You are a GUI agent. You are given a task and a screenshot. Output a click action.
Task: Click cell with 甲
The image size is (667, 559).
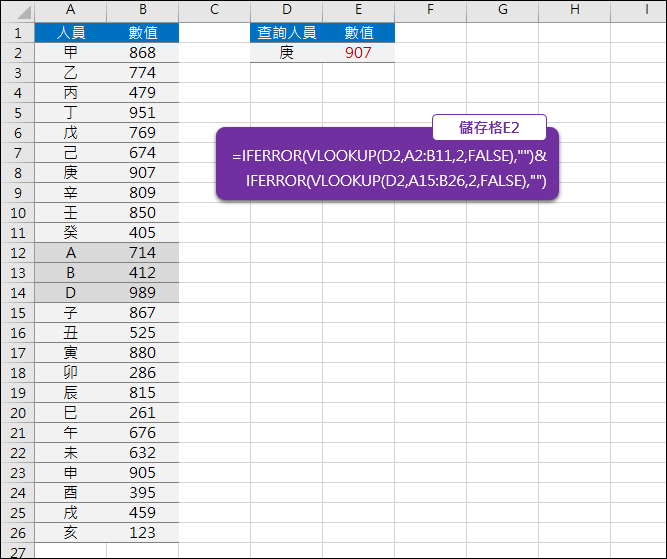pos(71,53)
